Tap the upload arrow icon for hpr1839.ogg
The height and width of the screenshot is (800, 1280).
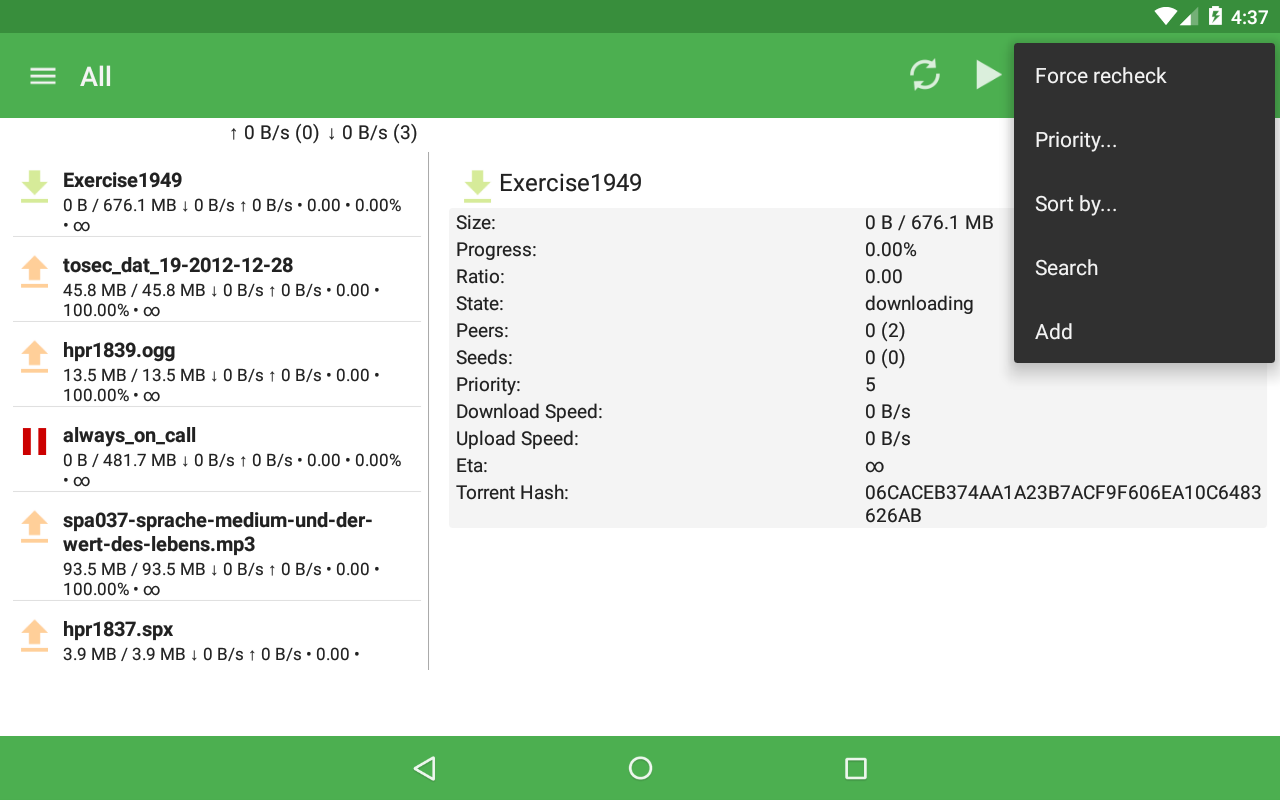(35, 357)
